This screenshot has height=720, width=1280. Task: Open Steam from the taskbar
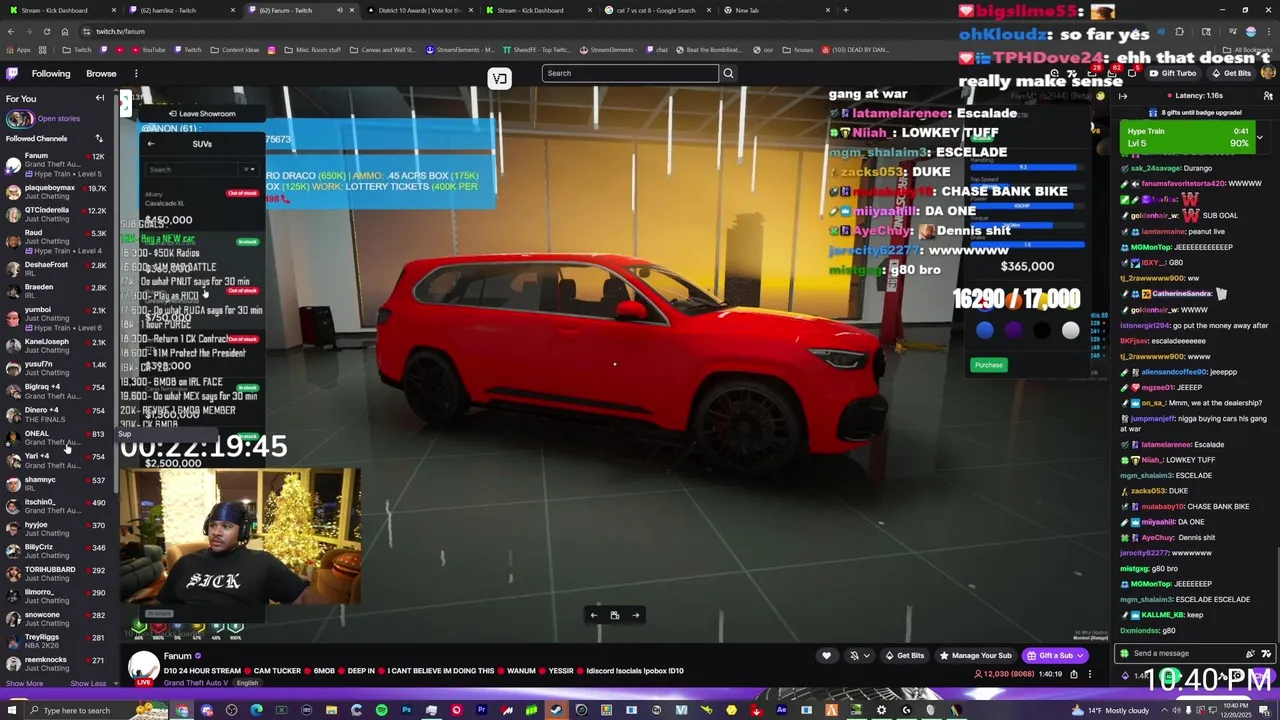pos(556,710)
